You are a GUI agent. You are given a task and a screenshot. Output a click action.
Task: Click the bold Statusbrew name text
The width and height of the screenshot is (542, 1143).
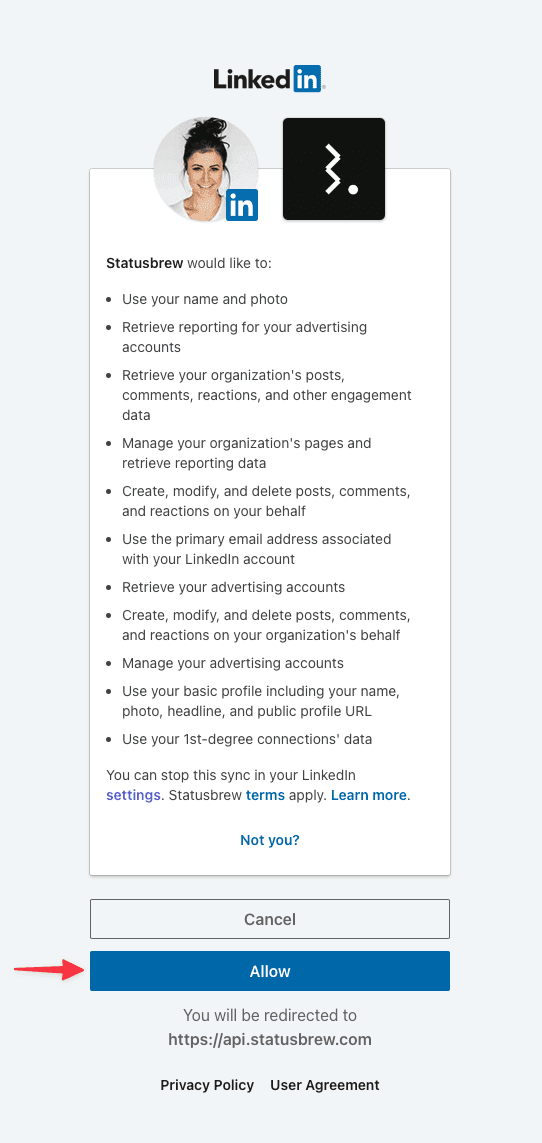point(145,262)
